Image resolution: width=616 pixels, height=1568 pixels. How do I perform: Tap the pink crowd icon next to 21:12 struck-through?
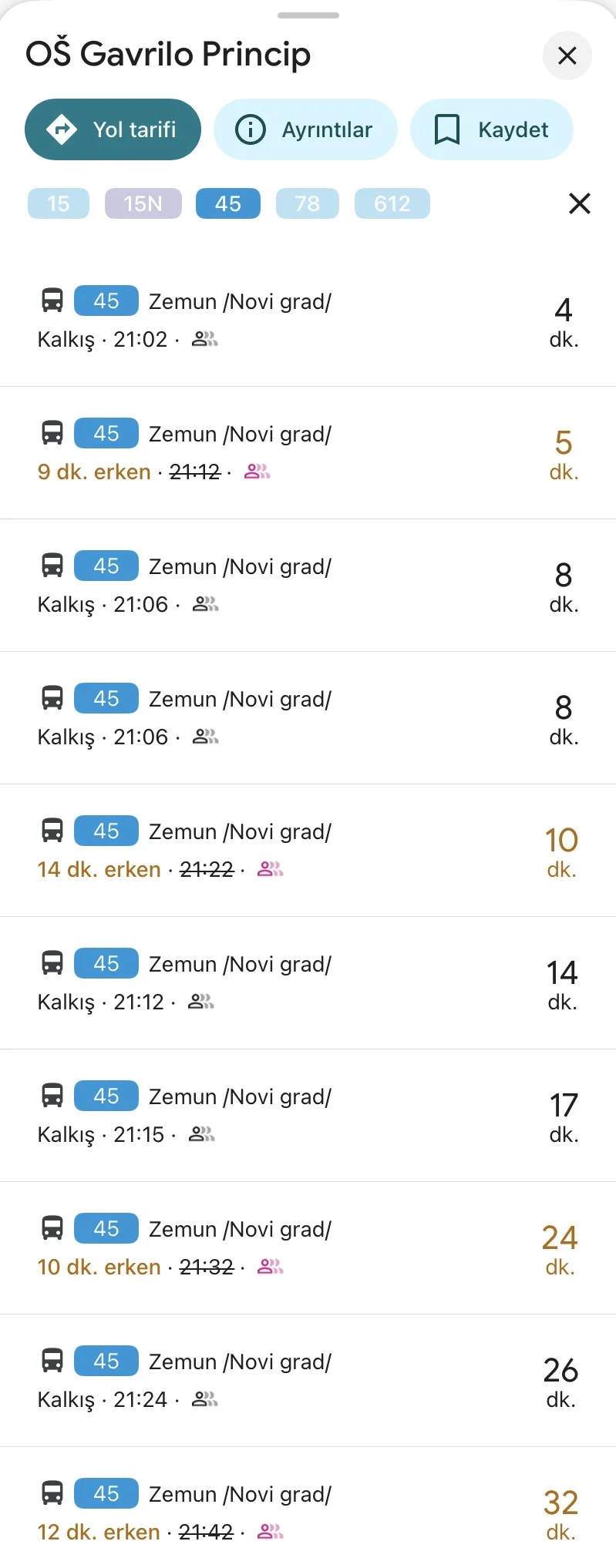click(x=257, y=472)
